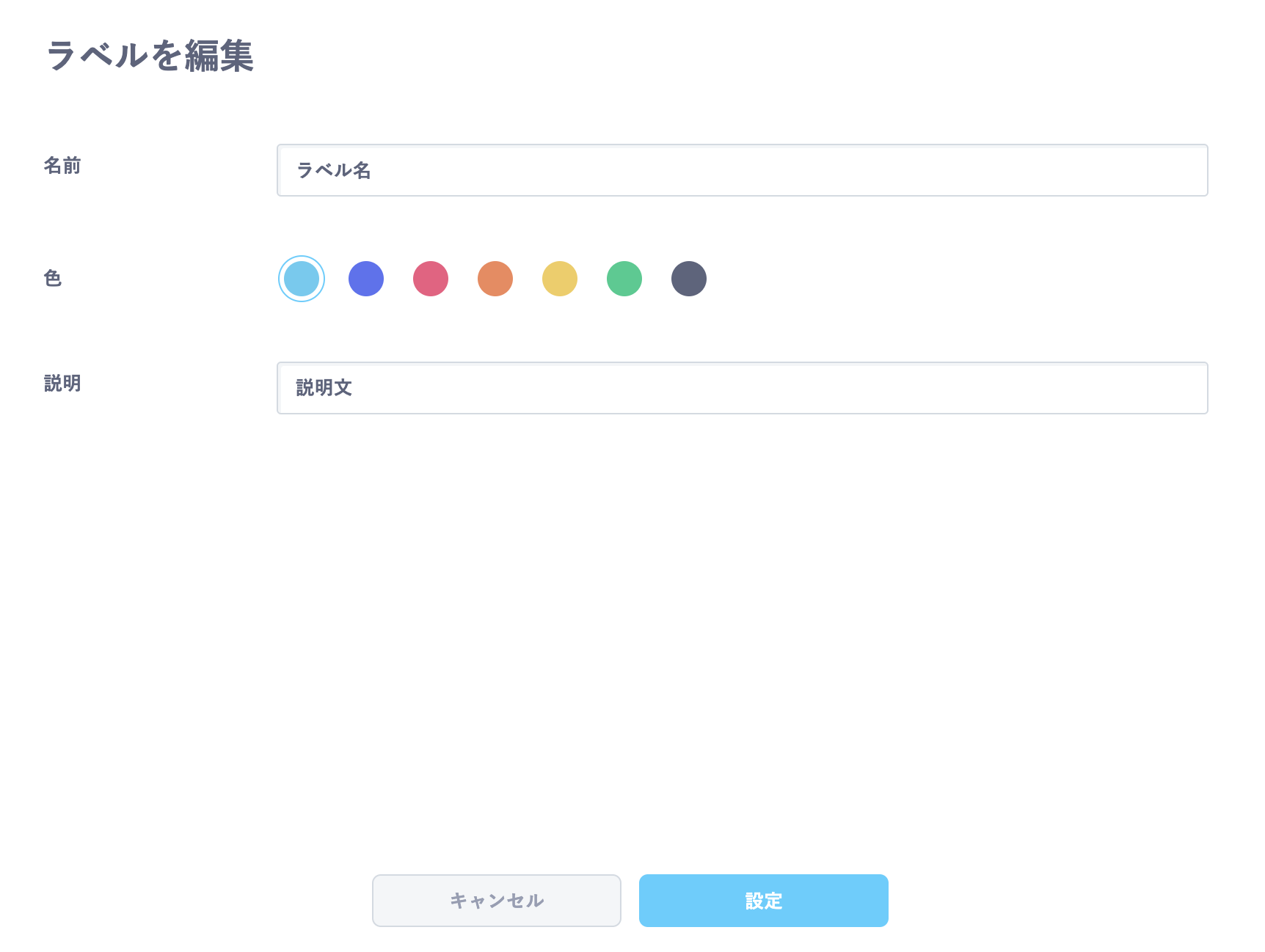This screenshot has width=1265, height=952.
Task: Select the dark slate gray swatch
Action: click(x=689, y=279)
